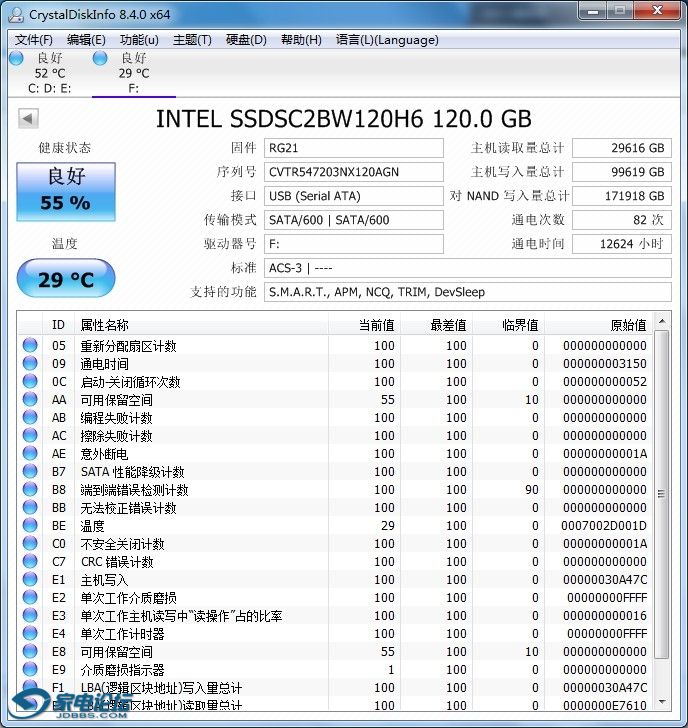The image size is (688, 728).
Task: Click the 良好 55 % health status button
Action: [x=66, y=191]
